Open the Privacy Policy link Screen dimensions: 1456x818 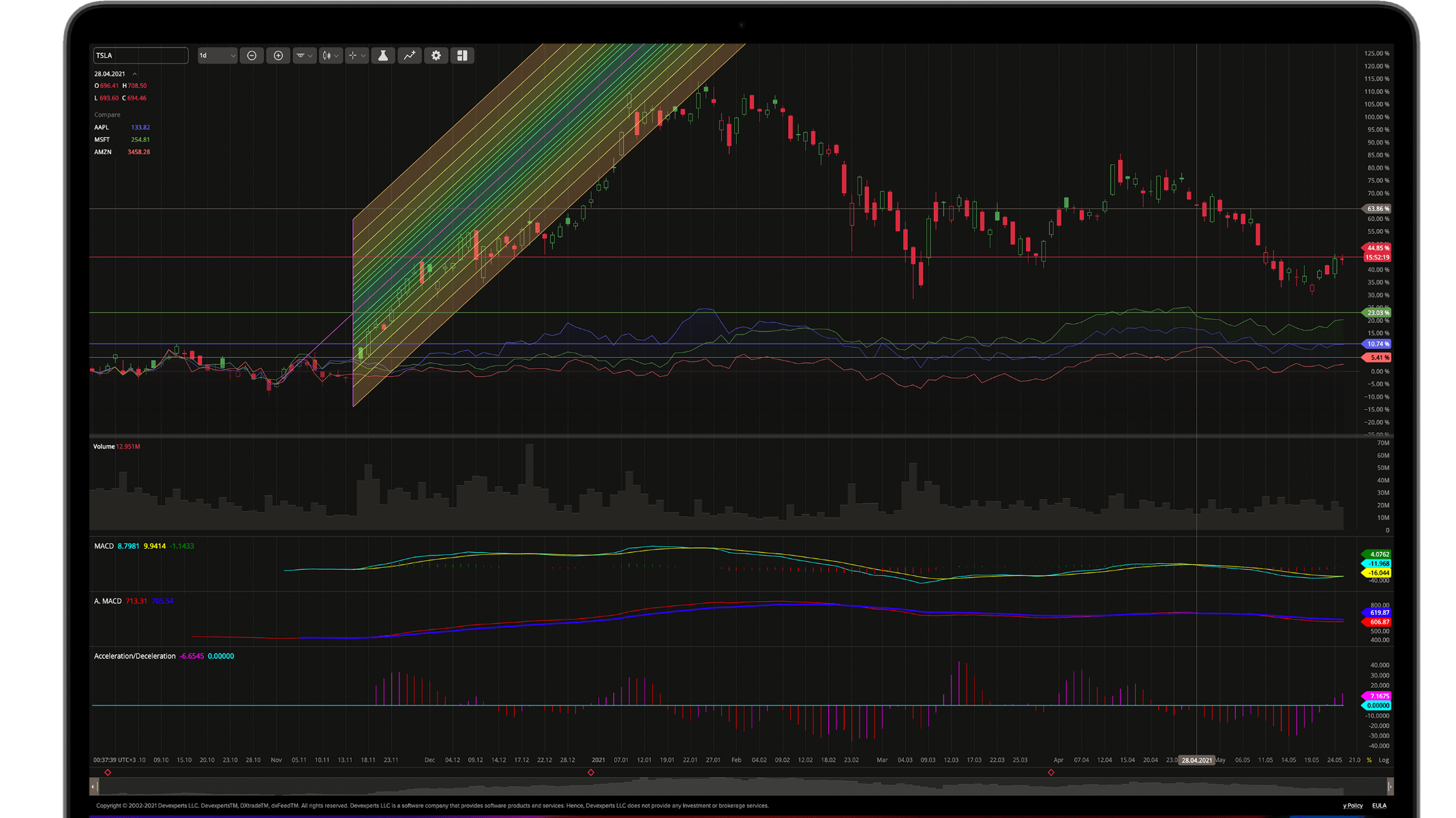coord(1352,806)
